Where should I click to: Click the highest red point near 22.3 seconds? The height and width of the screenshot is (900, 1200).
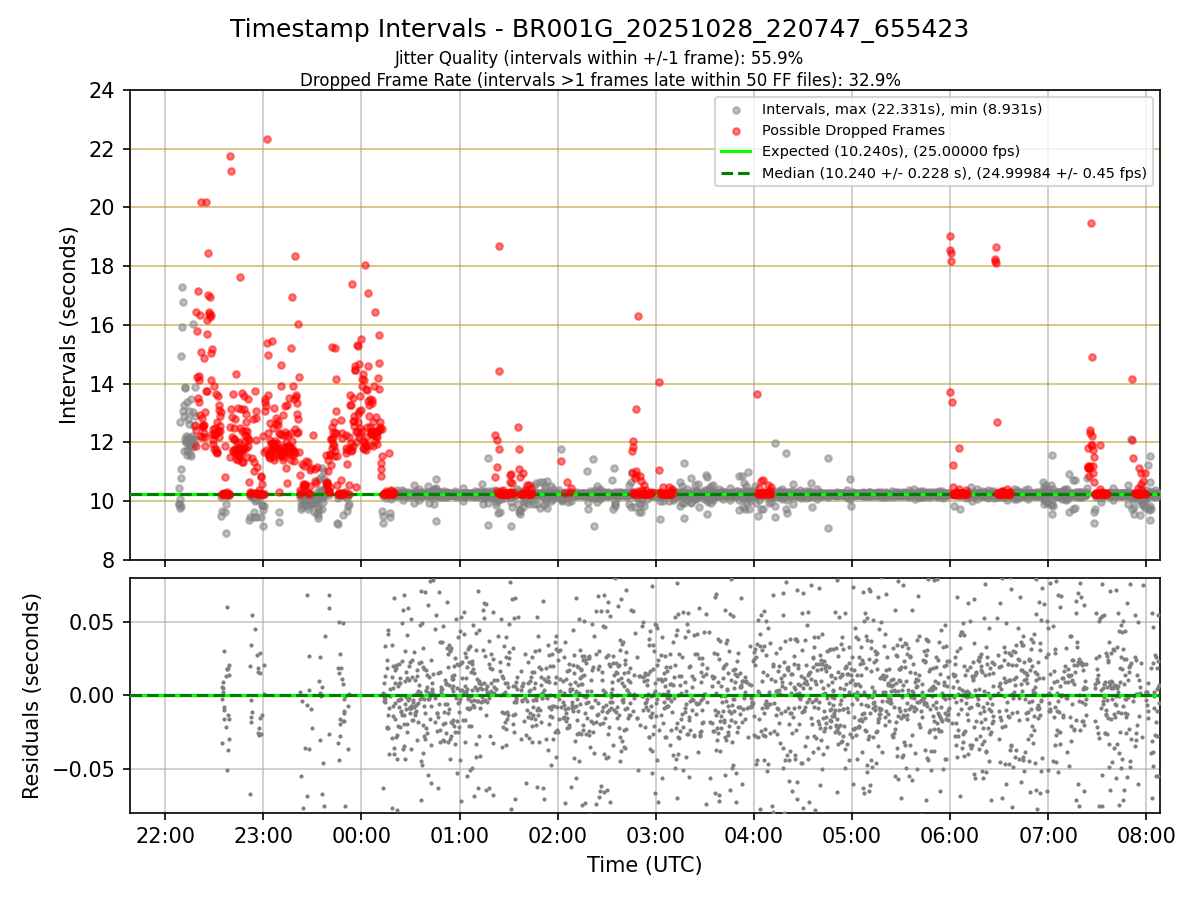[267, 139]
